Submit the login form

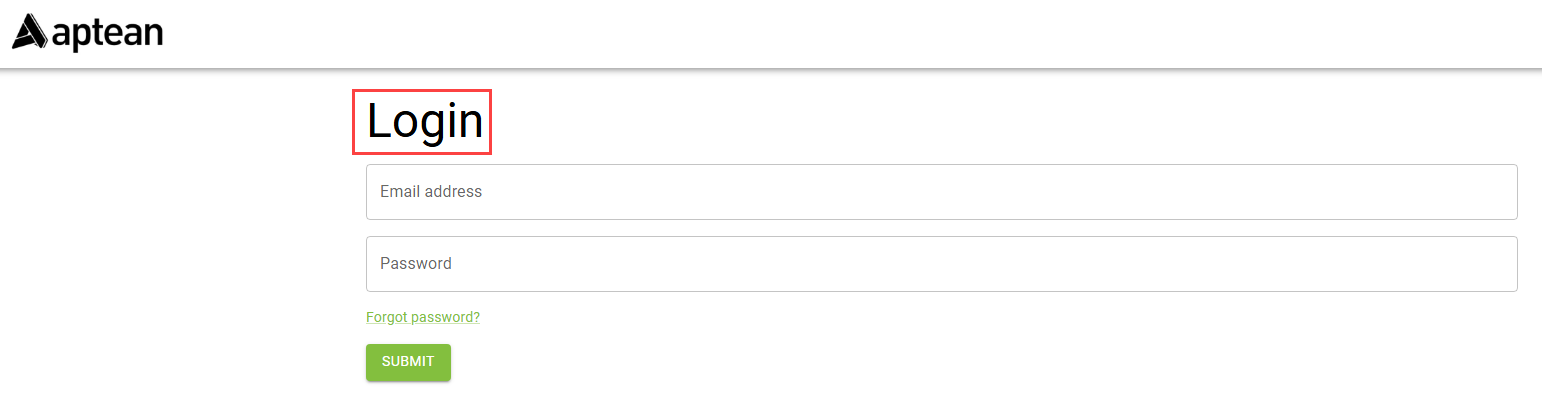pyautogui.click(x=408, y=362)
